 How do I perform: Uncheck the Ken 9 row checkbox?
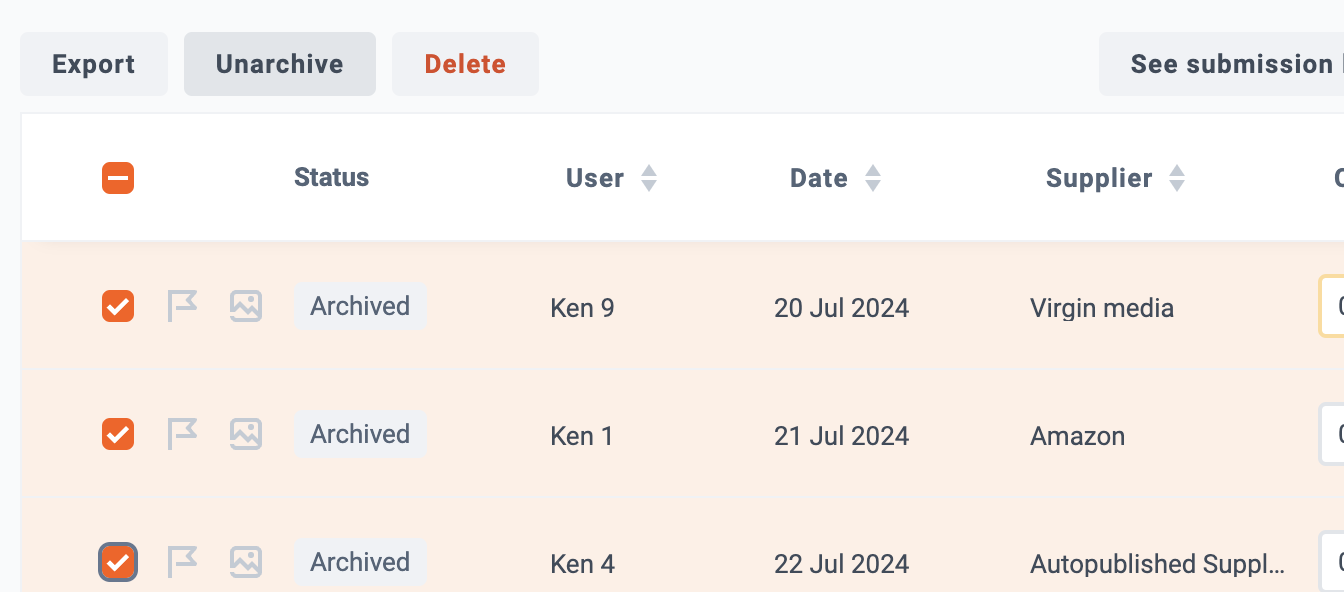pos(118,306)
